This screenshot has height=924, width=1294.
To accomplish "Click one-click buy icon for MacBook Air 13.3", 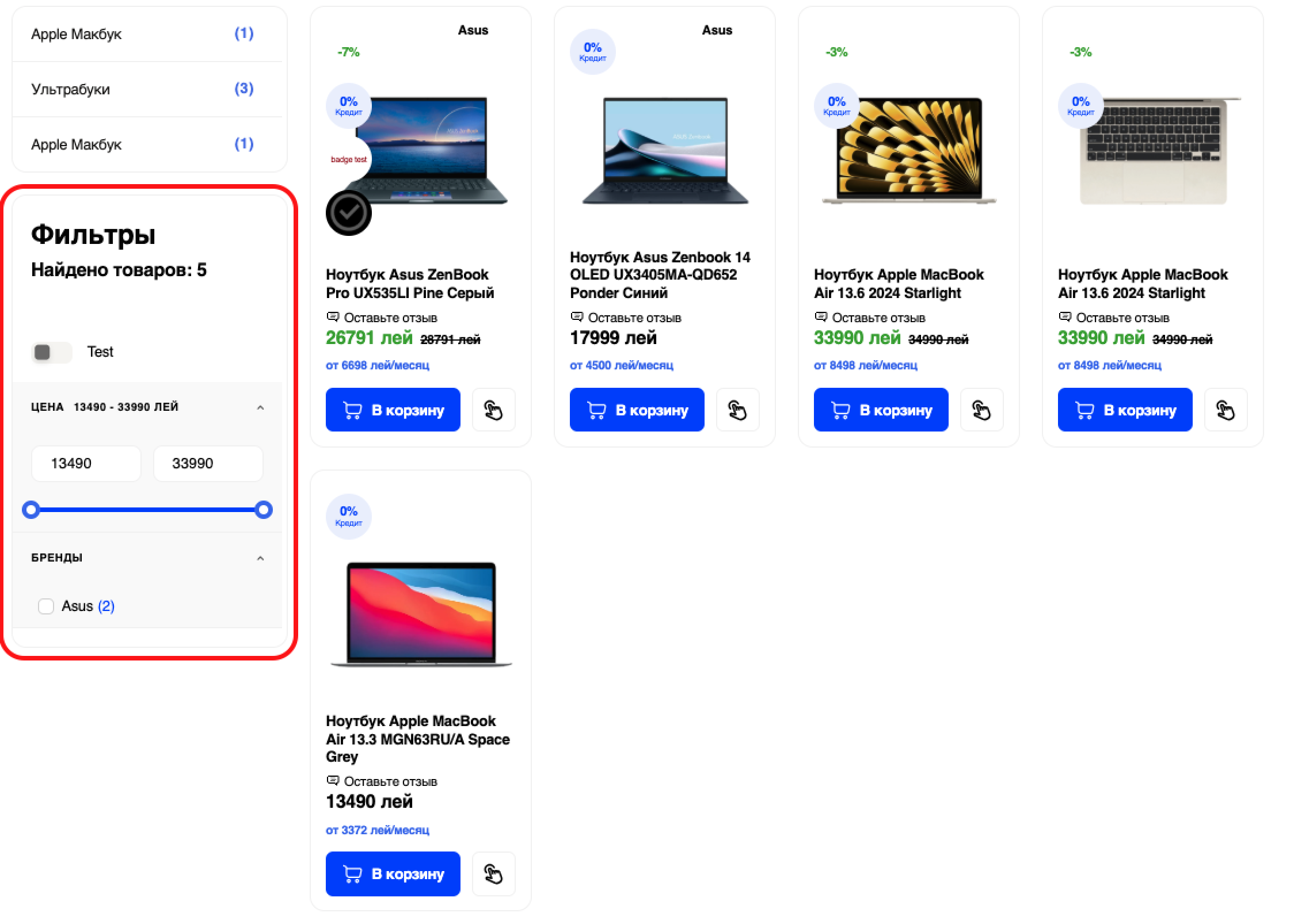I will [493, 874].
